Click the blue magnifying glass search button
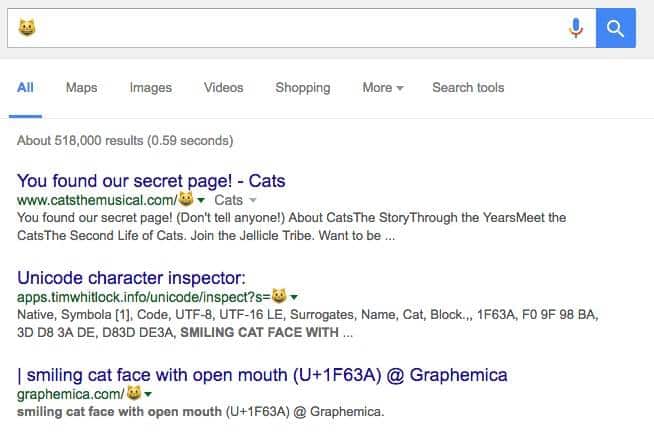 [616, 28]
